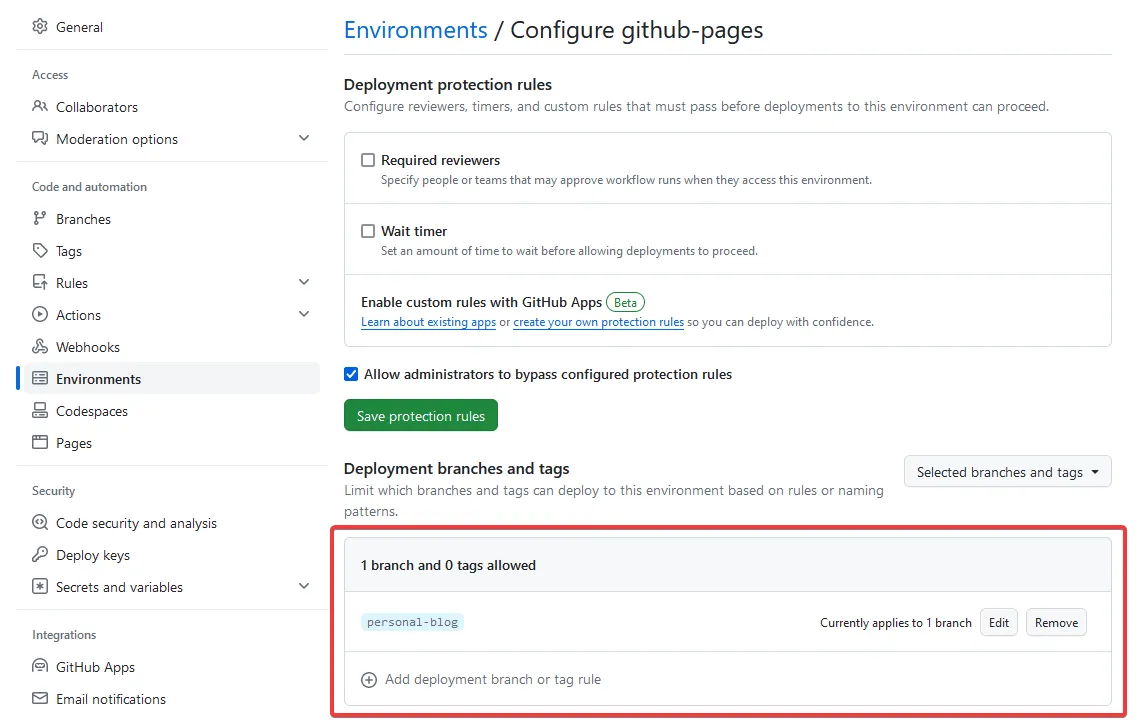Click the Rules icon in sidebar
Screen dimensions: 1140x724
coord(40,283)
